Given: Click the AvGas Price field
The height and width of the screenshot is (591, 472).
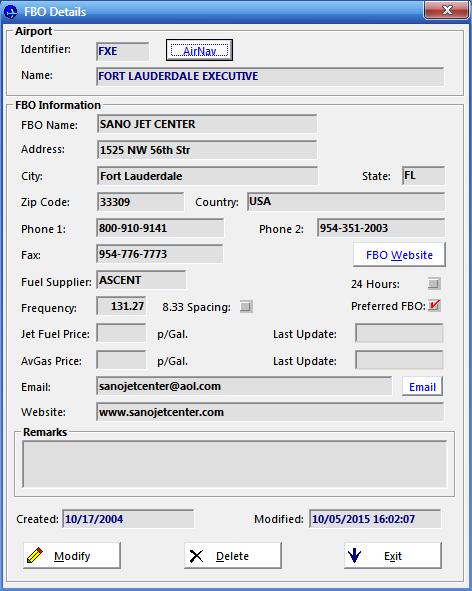Looking at the screenshot, I should 121,360.
